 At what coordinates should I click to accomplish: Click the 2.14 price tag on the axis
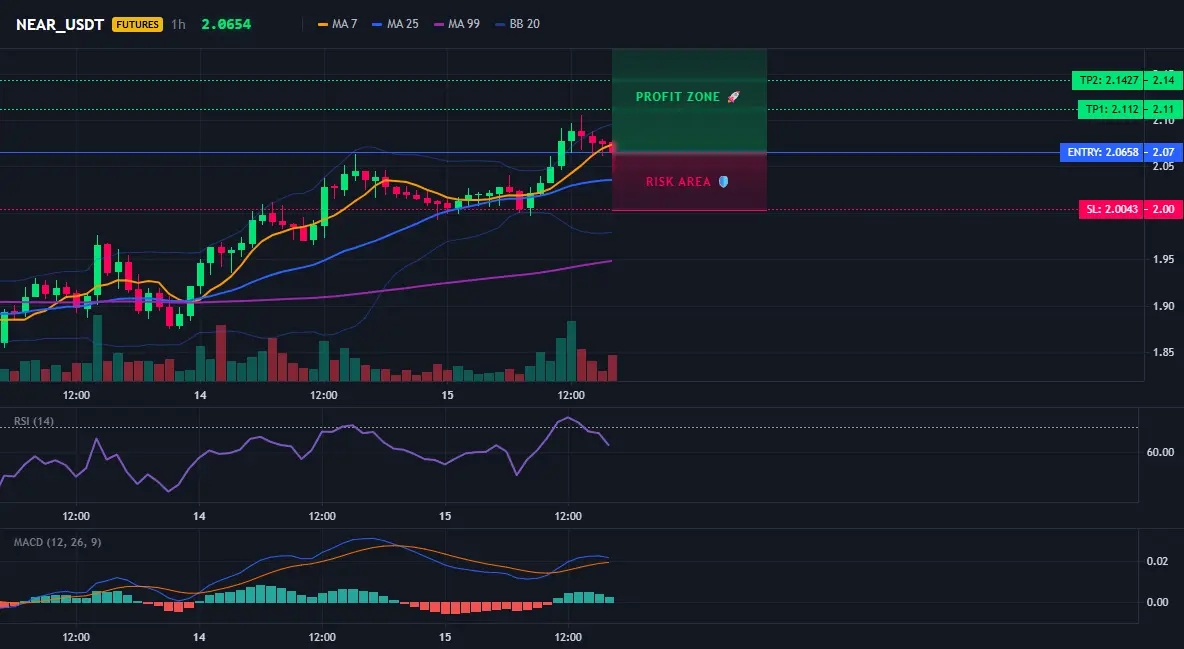point(1163,80)
